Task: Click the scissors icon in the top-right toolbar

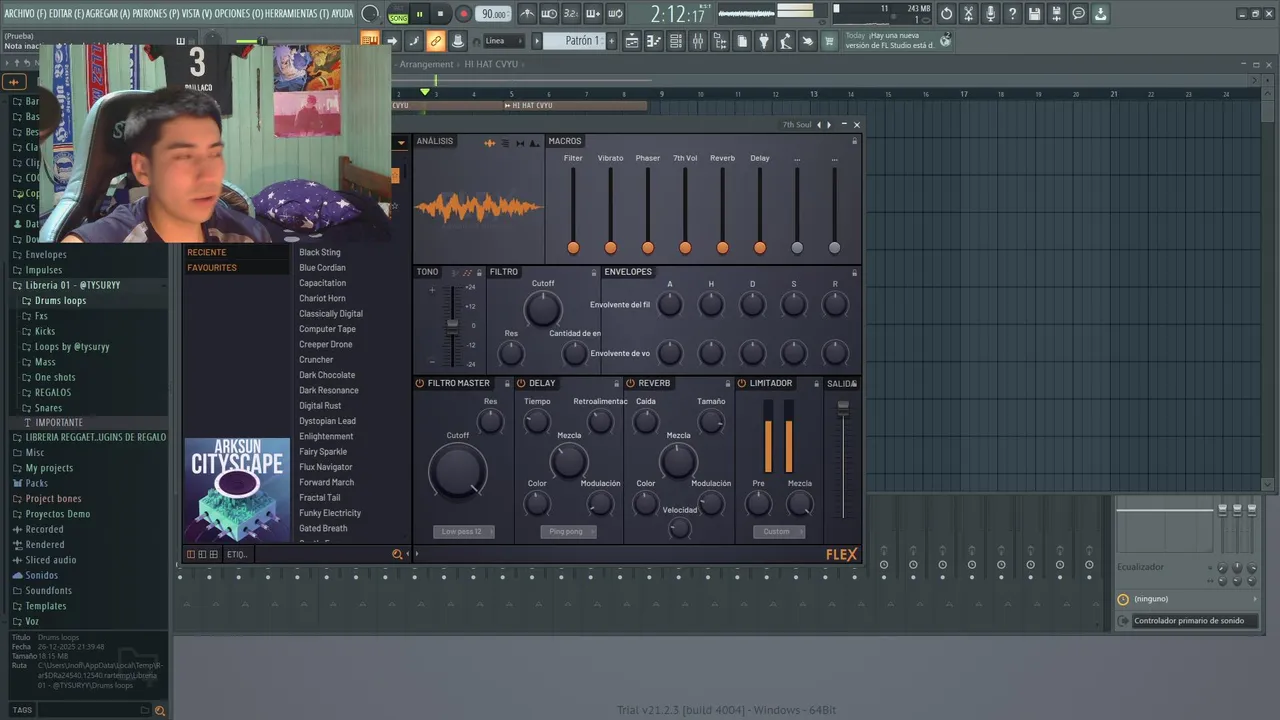Action: tap(968, 14)
